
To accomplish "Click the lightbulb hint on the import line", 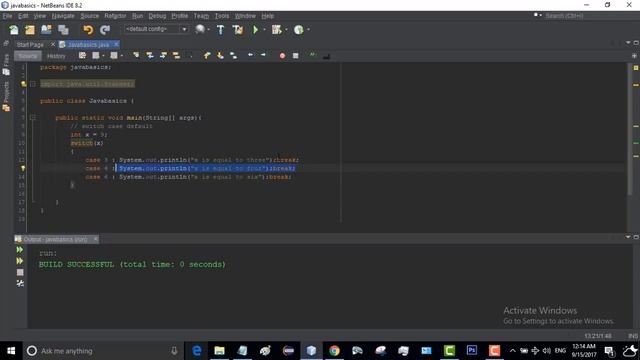I will click(x=23, y=84).
